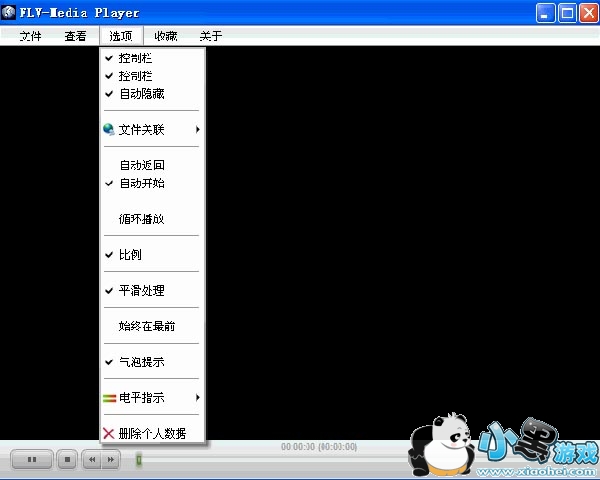Select 删除个人数据 menu entry
This screenshot has width=600, height=480.
(x=152, y=433)
